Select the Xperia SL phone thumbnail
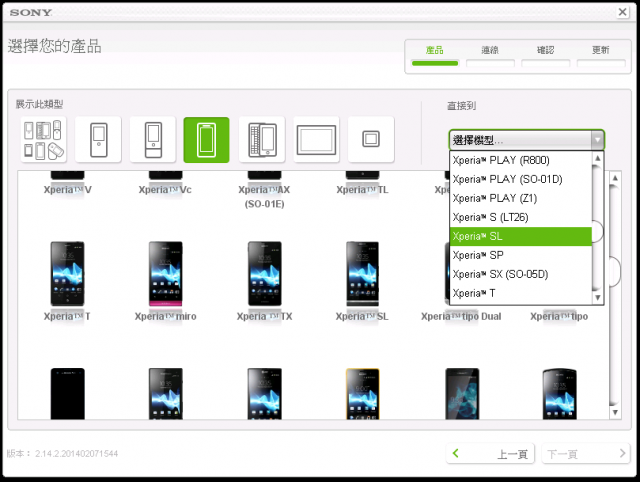 coord(362,273)
